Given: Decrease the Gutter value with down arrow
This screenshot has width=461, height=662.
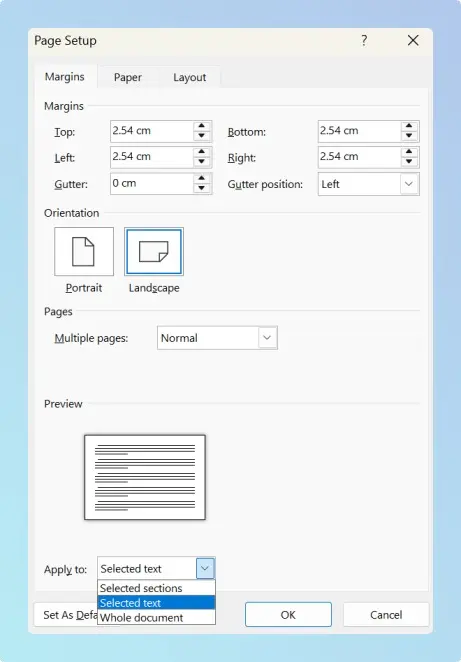Looking at the screenshot, I should pos(201,188).
